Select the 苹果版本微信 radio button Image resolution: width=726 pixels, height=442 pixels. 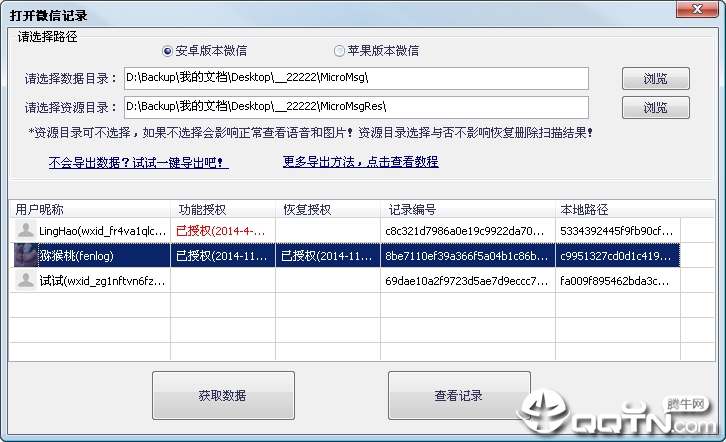[x=339, y=51]
